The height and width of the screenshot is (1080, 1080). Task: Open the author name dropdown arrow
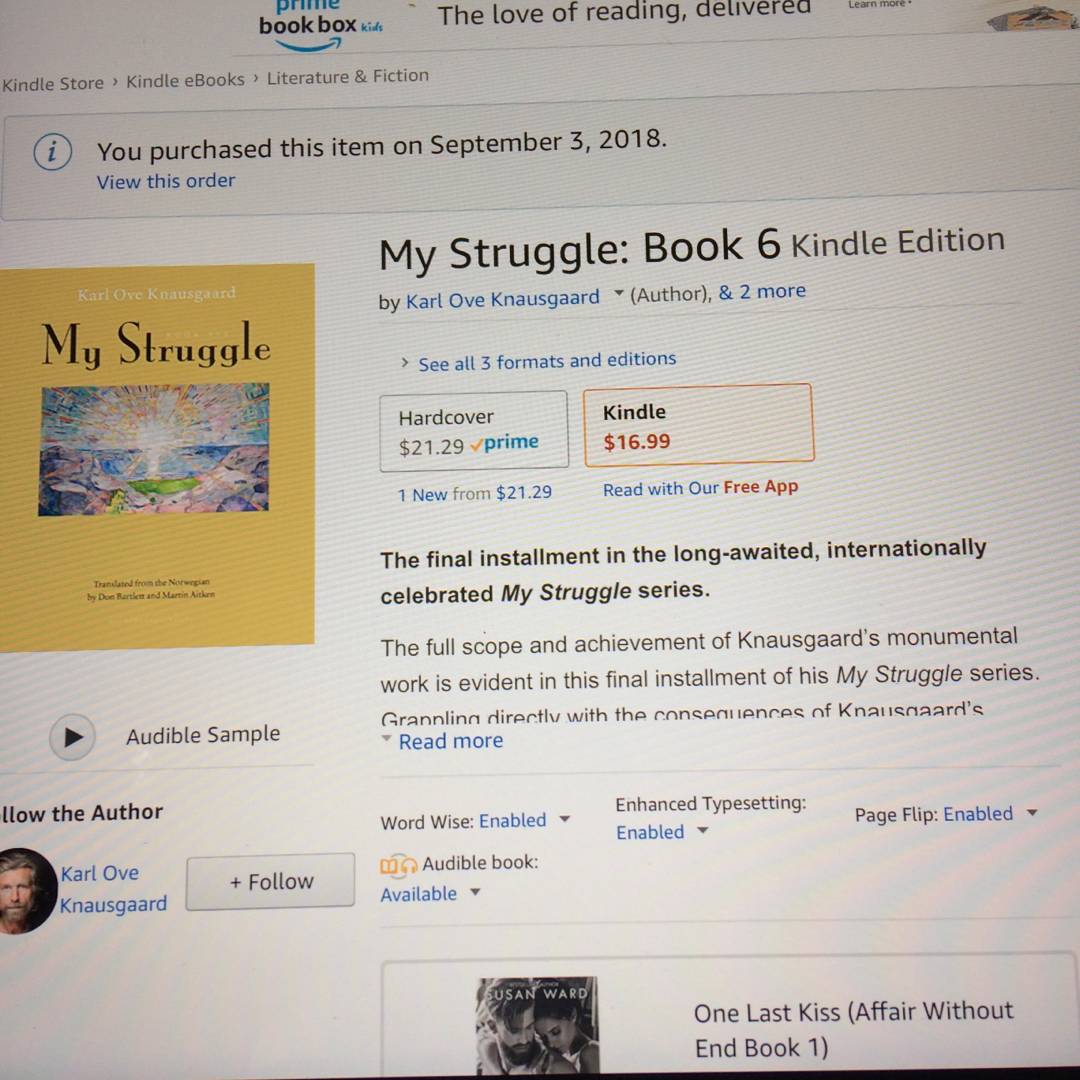[x=618, y=294]
